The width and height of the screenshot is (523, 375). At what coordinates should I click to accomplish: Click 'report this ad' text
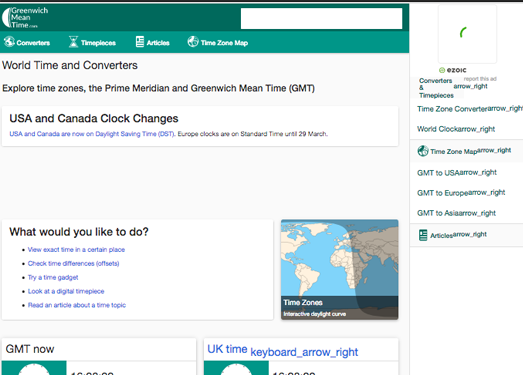480,79
